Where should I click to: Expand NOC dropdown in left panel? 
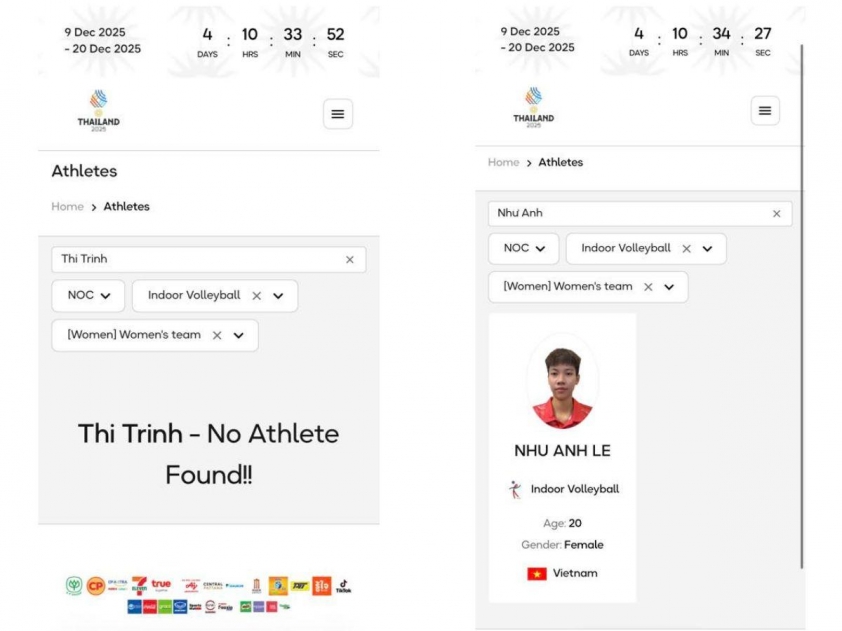(x=89, y=296)
